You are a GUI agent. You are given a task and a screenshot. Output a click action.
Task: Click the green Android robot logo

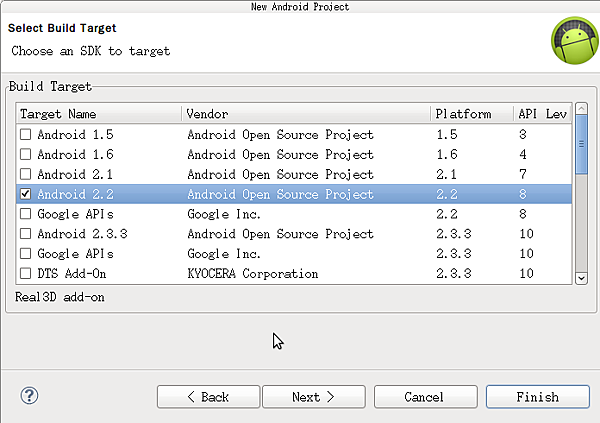[x=575, y=40]
